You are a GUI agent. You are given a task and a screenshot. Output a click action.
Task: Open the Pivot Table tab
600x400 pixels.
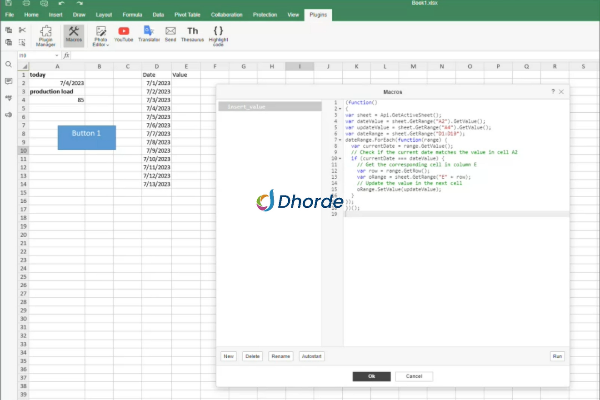[x=187, y=16]
